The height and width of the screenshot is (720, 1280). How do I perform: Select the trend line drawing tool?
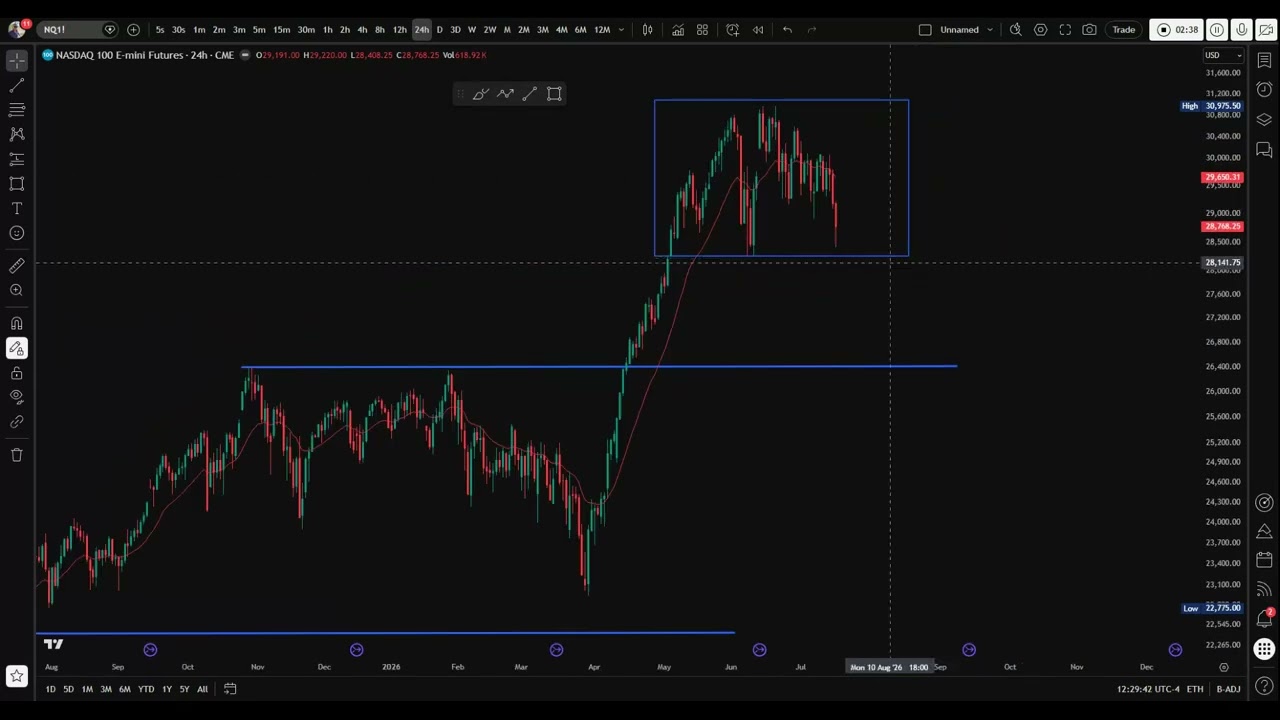[17, 86]
